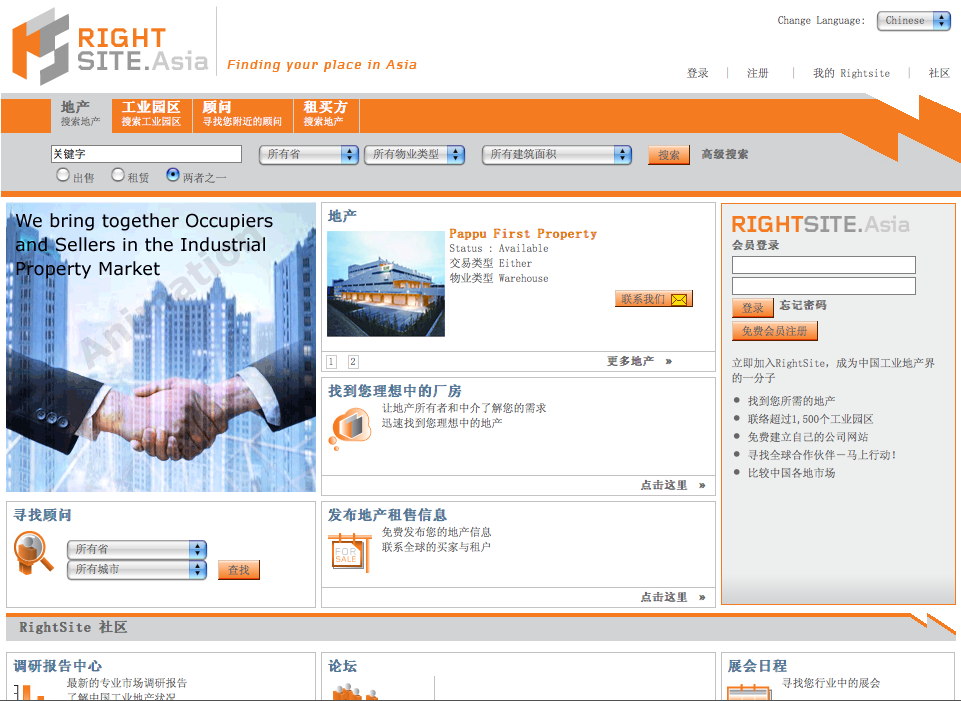Click the 论坛 people group icon
The image size is (961, 701).
coord(354,692)
